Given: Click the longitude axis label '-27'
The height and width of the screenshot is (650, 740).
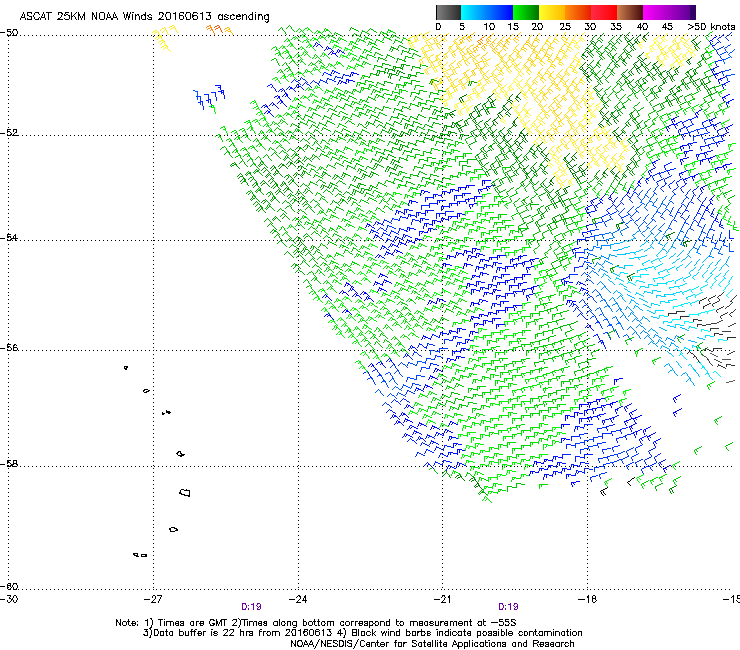Looking at the screenshot, I should [x=153, y=599].
